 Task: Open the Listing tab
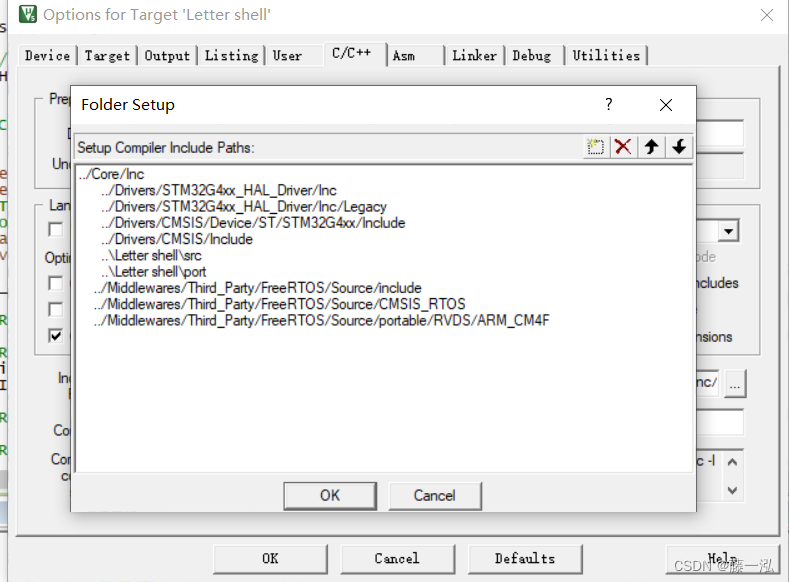[231, 55]
